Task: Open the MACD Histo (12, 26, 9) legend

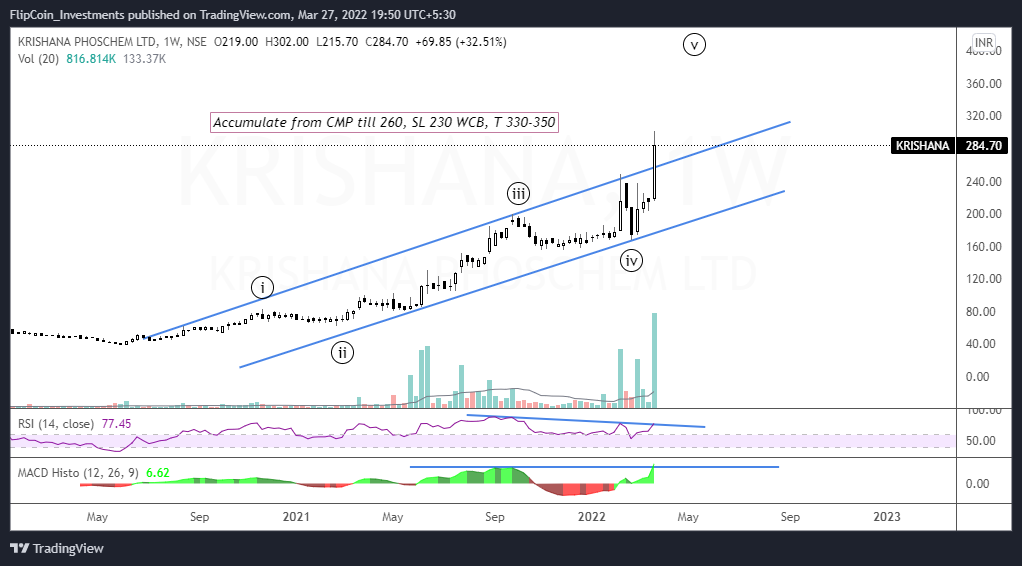Action: [x=78, y=473]
